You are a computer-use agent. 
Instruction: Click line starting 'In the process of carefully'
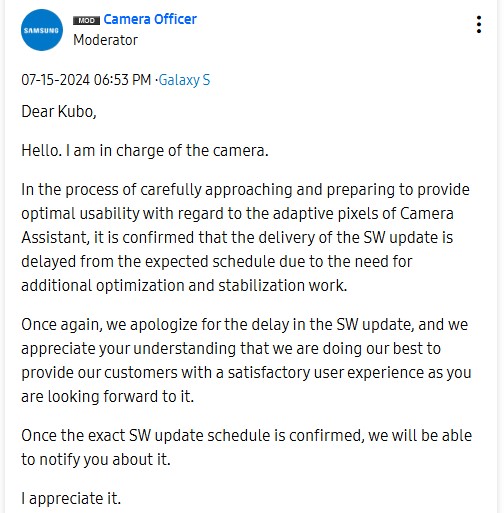click(x=245, y=190)
